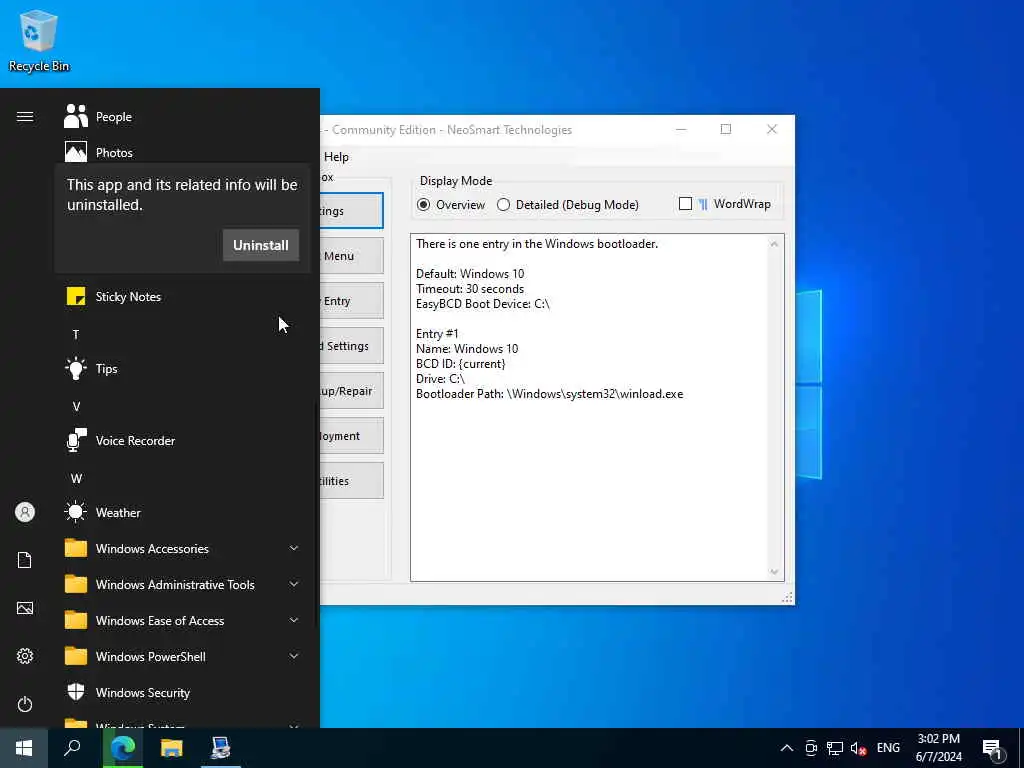The image size is (1024, 768).
Task: Click the Add New Entry button
Action: pyautogui.click(x=351, y=300)
